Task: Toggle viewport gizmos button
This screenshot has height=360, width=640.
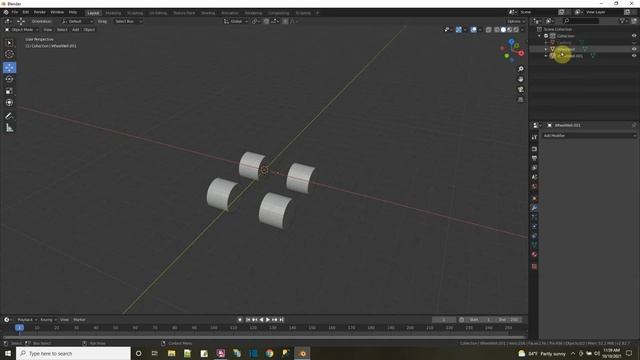Action: [x=459, y=30]
